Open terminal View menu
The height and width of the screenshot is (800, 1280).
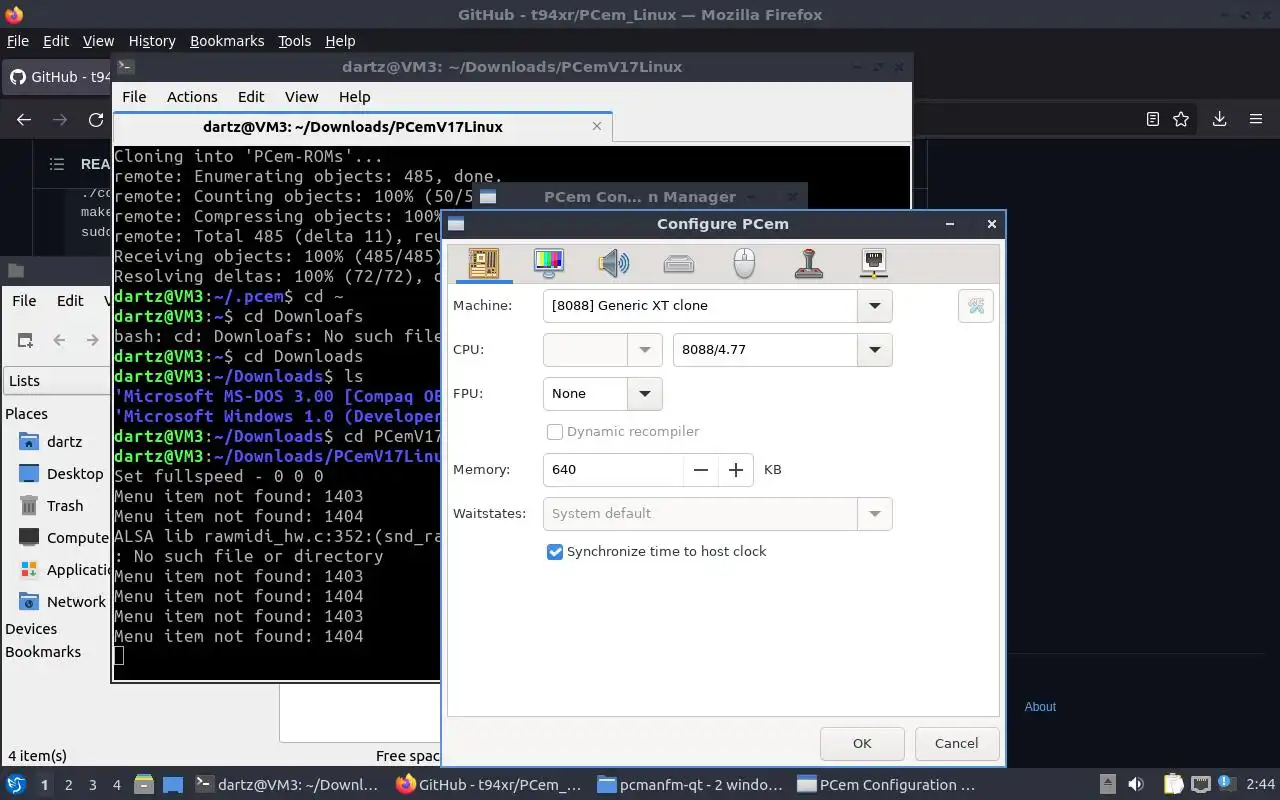301,97
